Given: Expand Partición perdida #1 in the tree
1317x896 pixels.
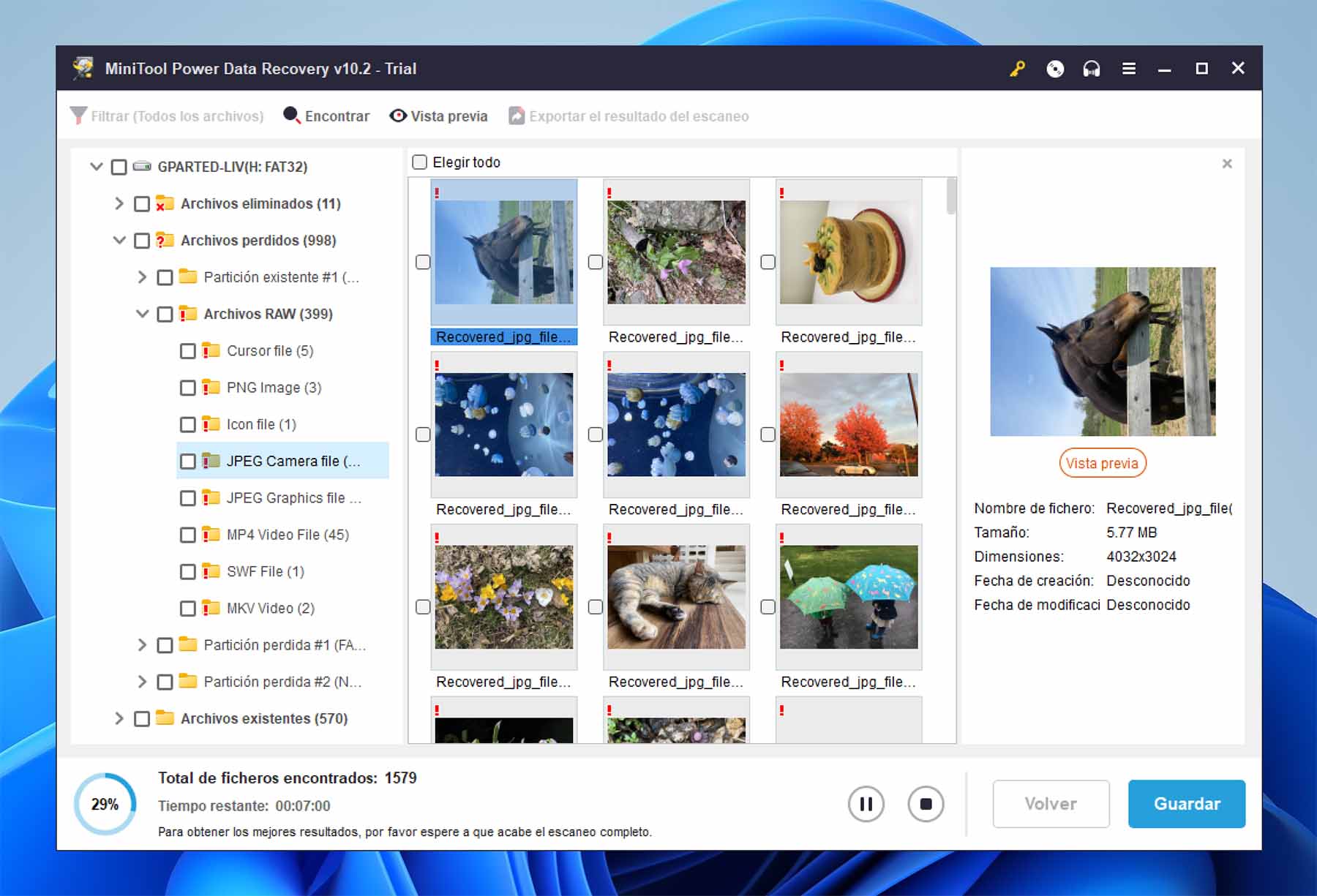Looking at the screenshot, I should [140, 645].
